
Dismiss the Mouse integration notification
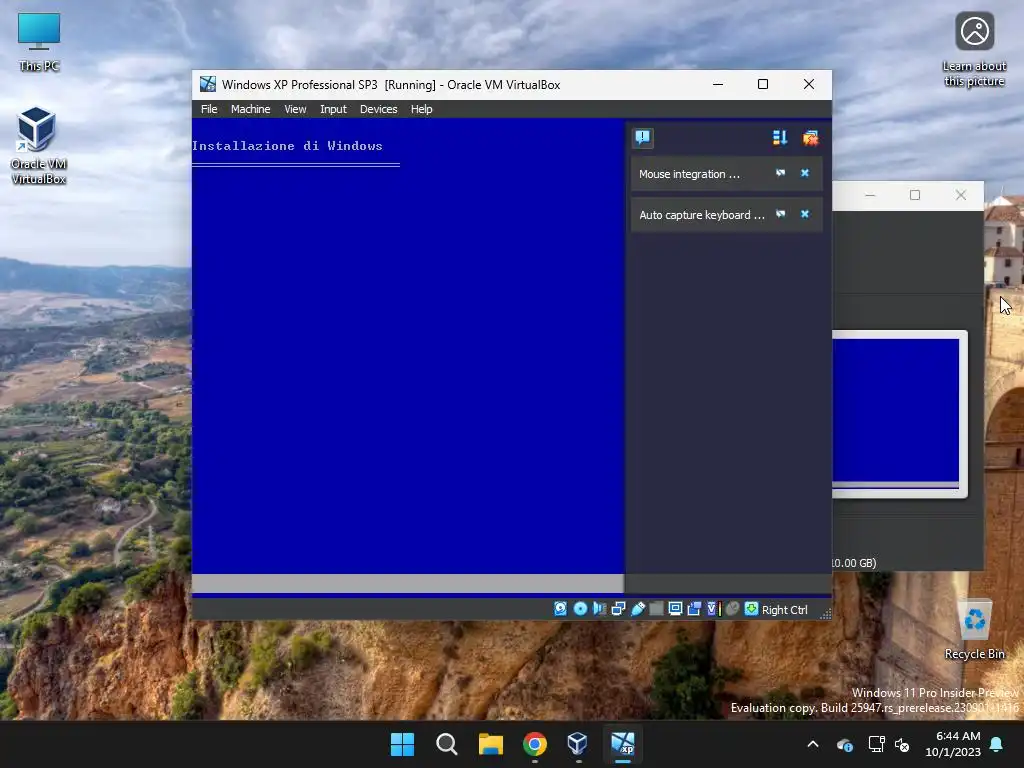(805, 173)
